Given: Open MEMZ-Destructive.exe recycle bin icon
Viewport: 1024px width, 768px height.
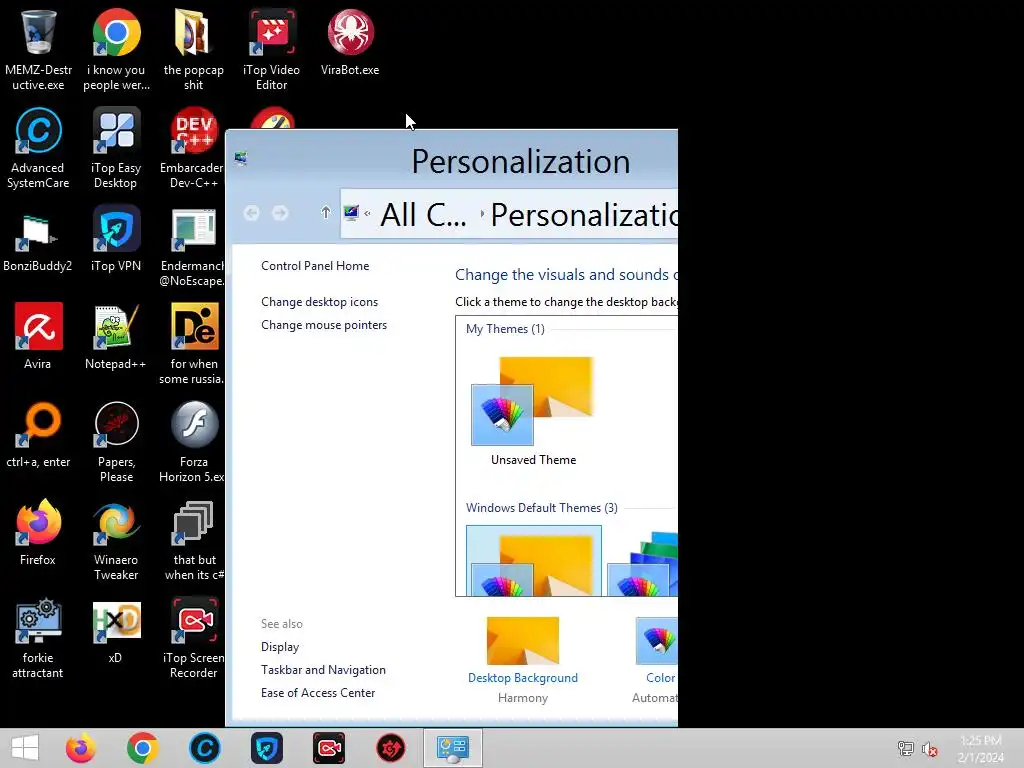Looking at the screenshot, I should point(38,50).
